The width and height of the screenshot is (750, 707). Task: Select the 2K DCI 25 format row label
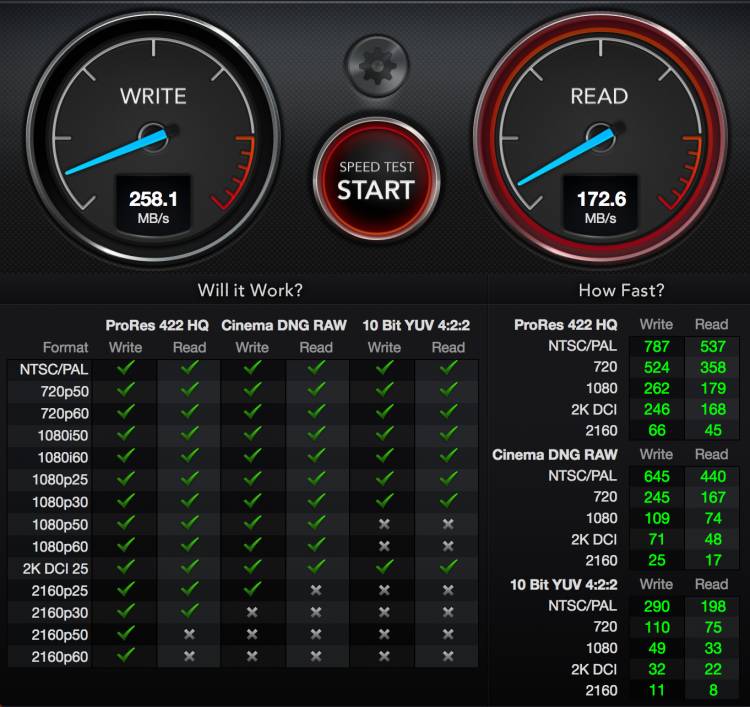click(x=55, y=568)
